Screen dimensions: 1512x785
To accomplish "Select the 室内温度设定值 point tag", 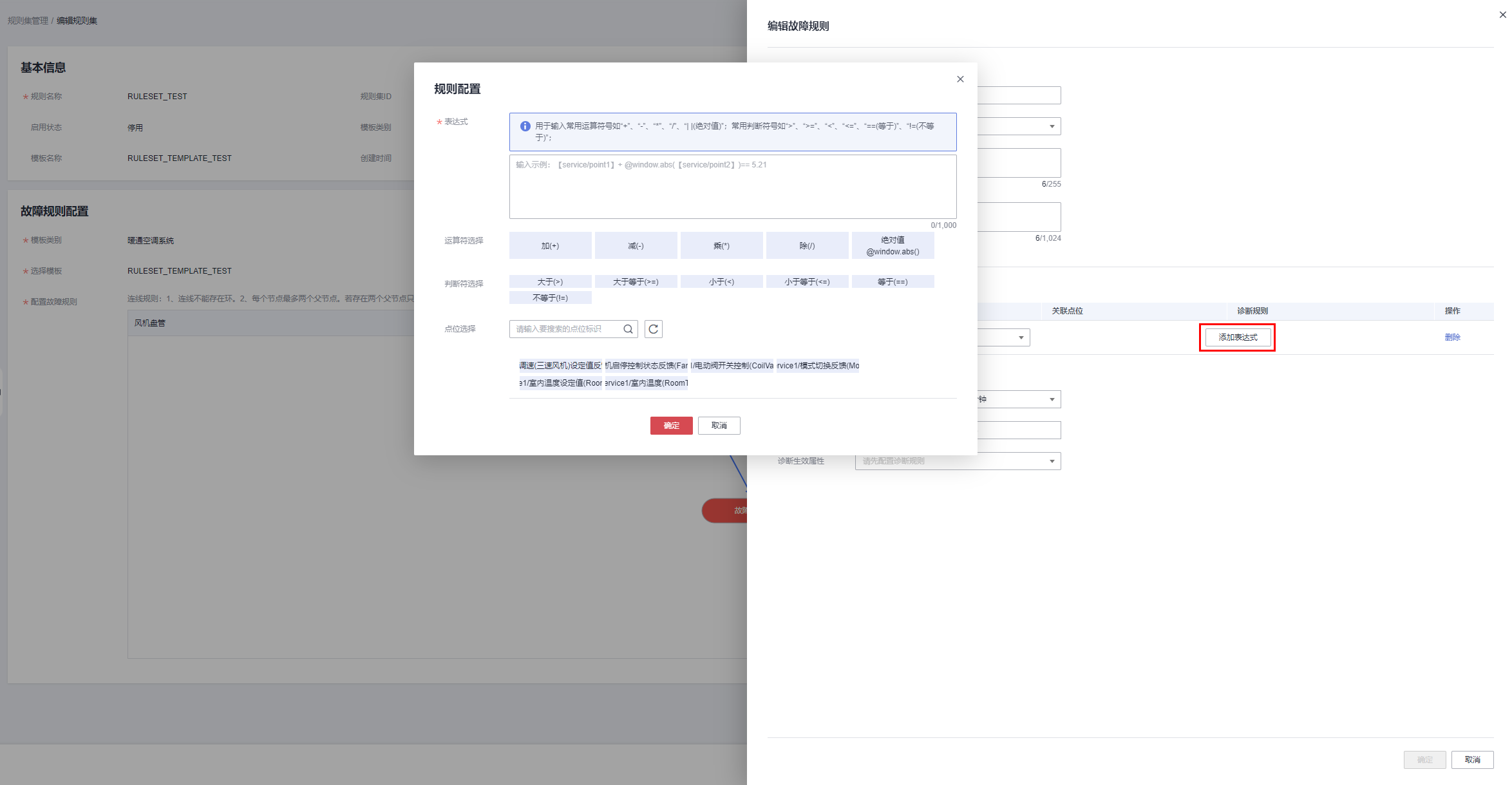I will pyautogui.click(x=560, y=383).
